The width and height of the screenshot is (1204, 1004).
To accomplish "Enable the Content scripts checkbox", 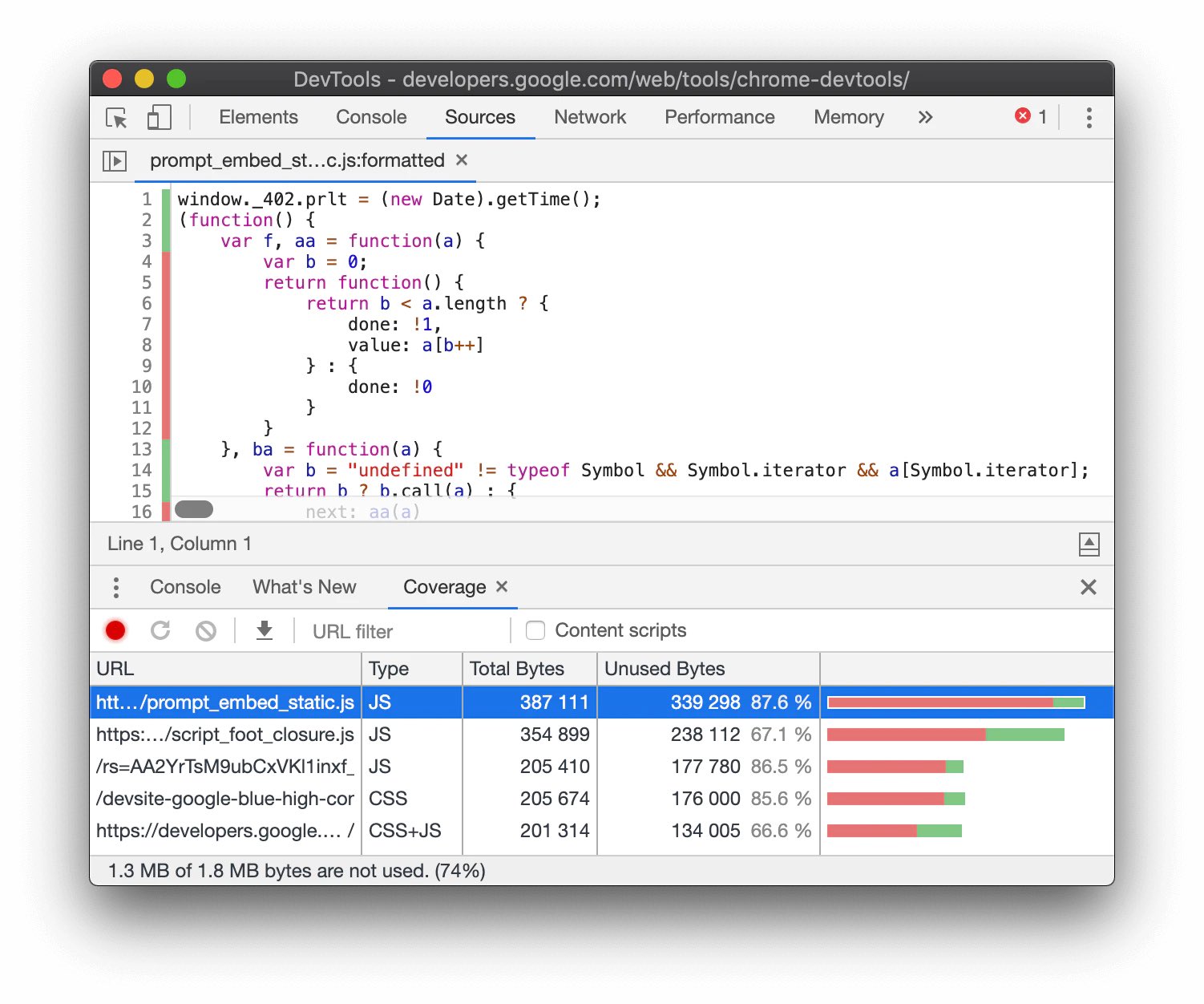I will pyautogui.click(x=535, y=630).
